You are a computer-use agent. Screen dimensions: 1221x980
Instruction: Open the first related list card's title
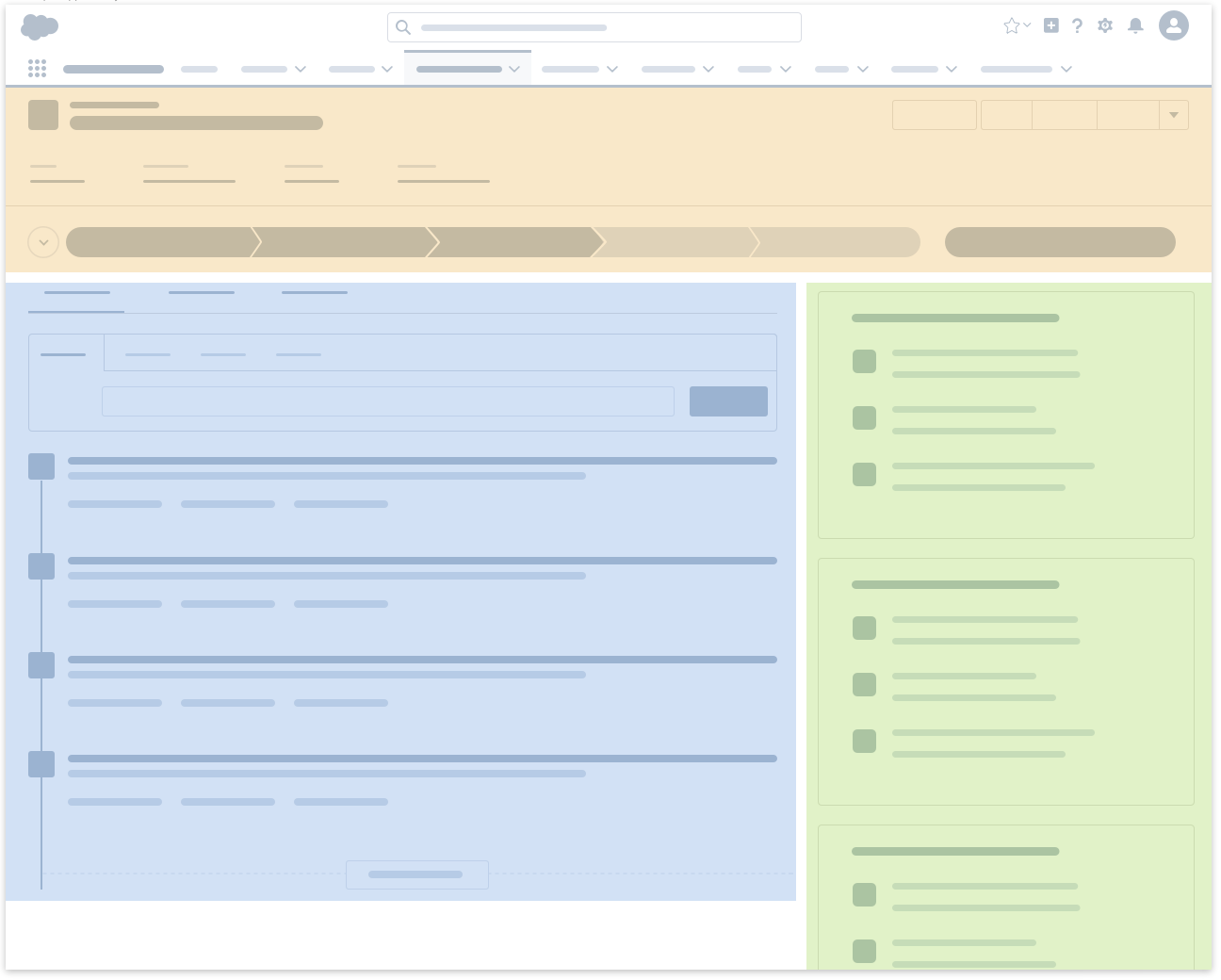[x=955, y=318]
